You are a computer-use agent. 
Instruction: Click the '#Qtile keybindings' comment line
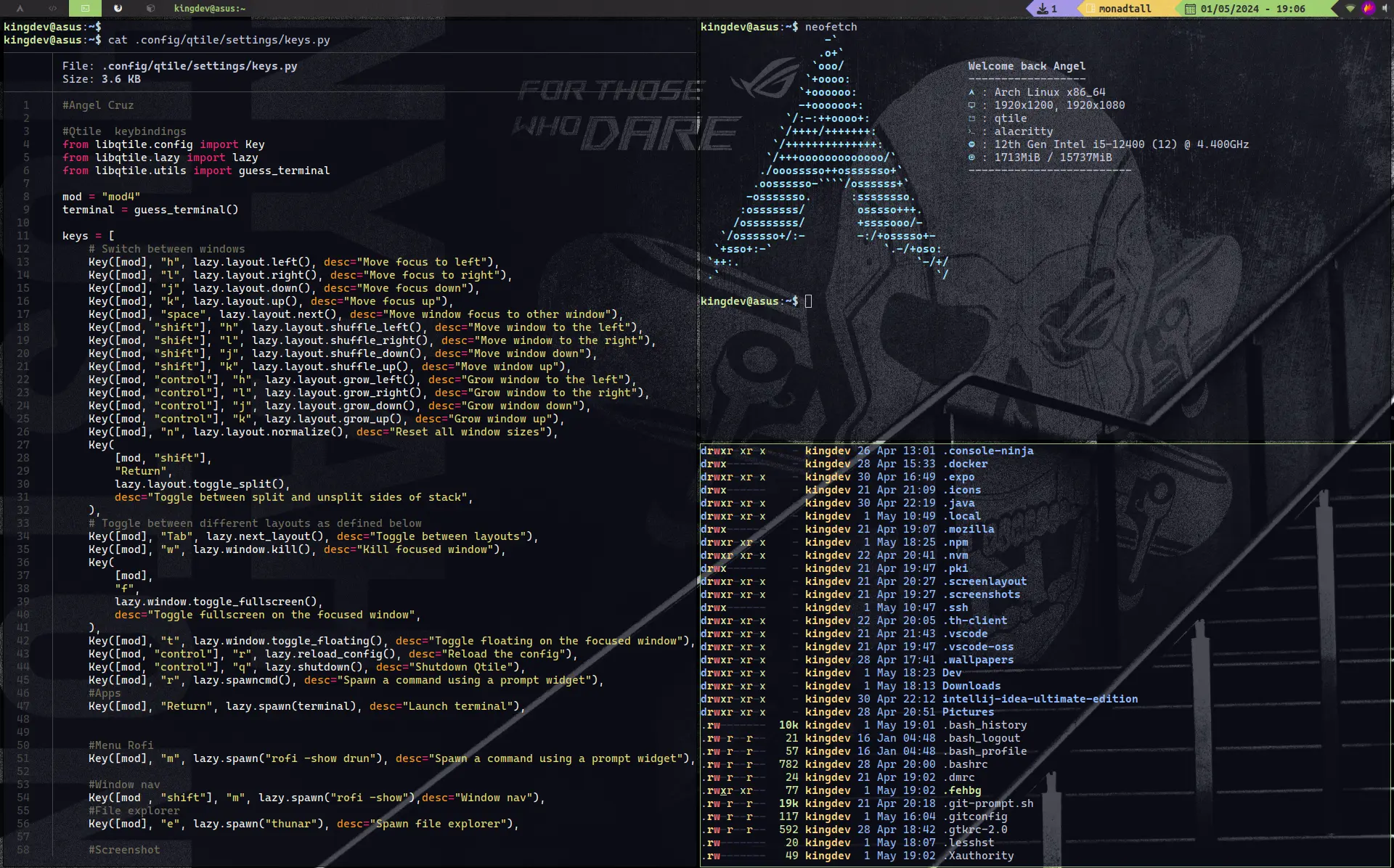tap(124, 131)
